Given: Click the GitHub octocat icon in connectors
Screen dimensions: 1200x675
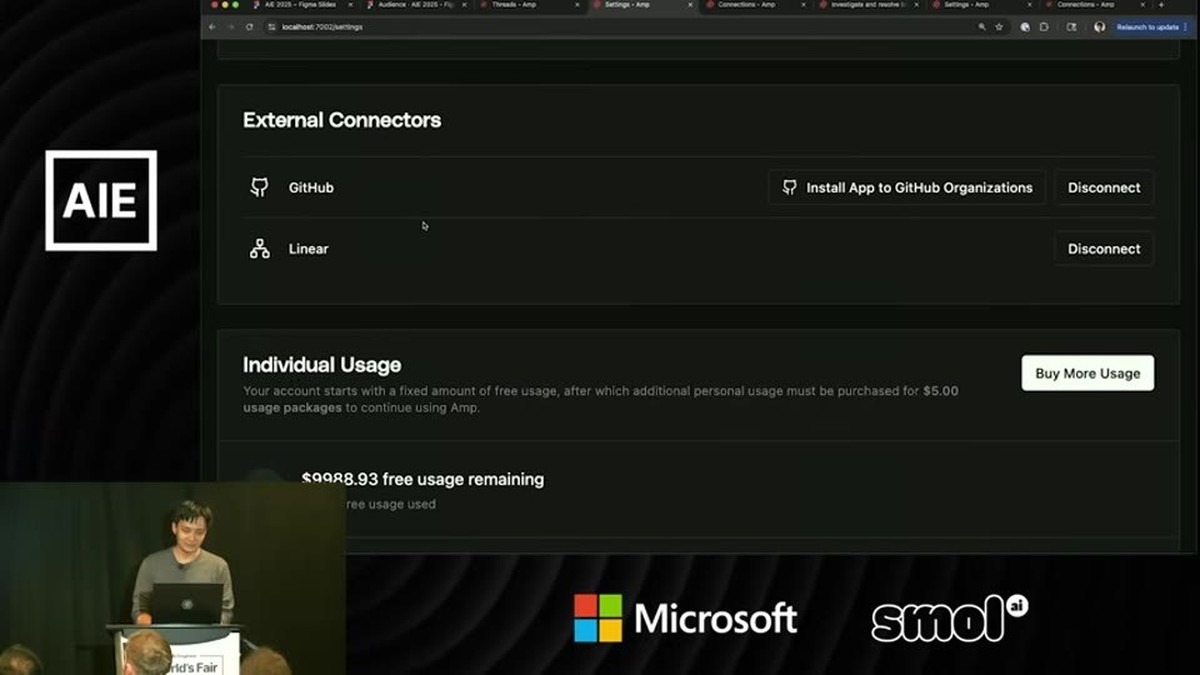Looking at the screenshot, I should pos(260,187).
